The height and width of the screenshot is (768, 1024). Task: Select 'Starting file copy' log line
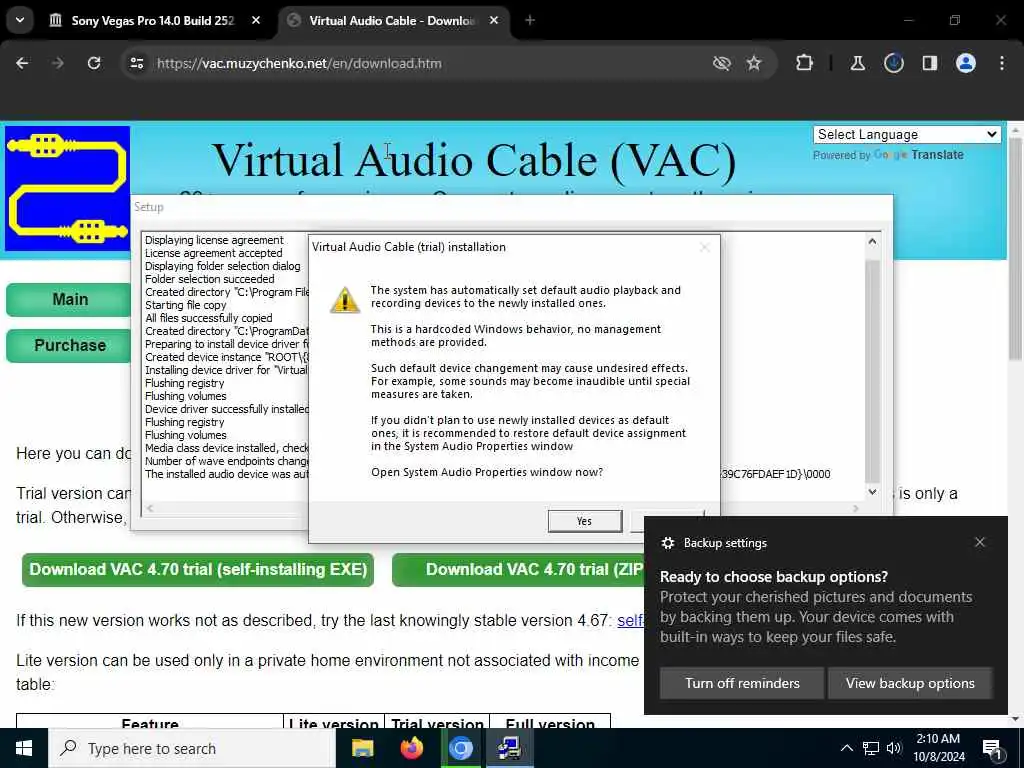185,305
